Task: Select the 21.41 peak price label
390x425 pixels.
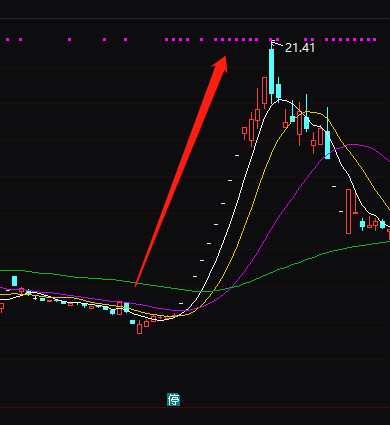Action: [300, 48]
